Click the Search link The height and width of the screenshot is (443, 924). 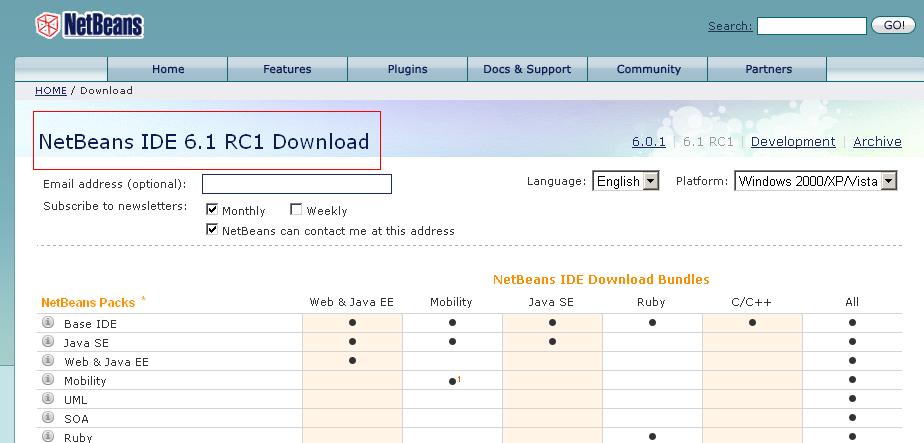tap(730, 26)
